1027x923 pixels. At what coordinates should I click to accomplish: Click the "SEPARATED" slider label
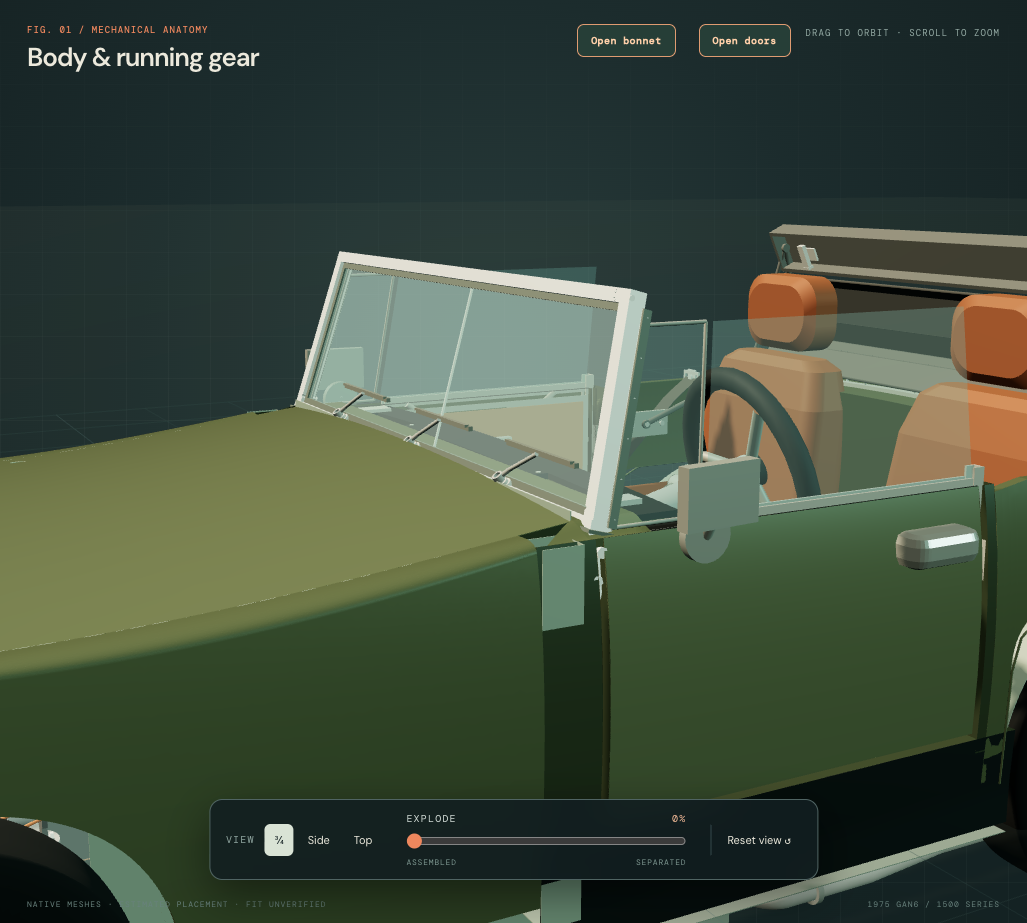point(661,862)
